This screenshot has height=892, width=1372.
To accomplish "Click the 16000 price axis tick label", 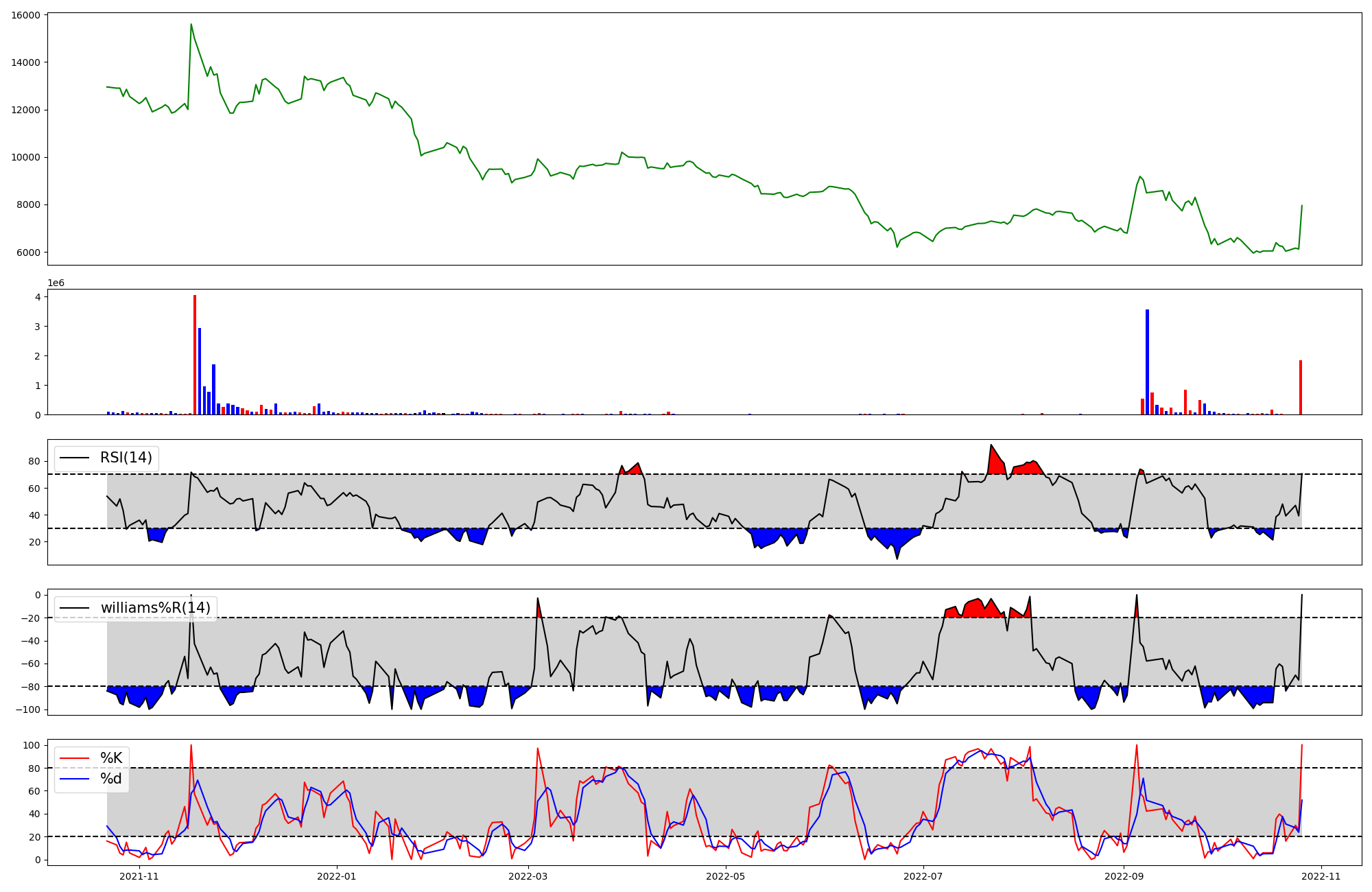I will (25, 15).
